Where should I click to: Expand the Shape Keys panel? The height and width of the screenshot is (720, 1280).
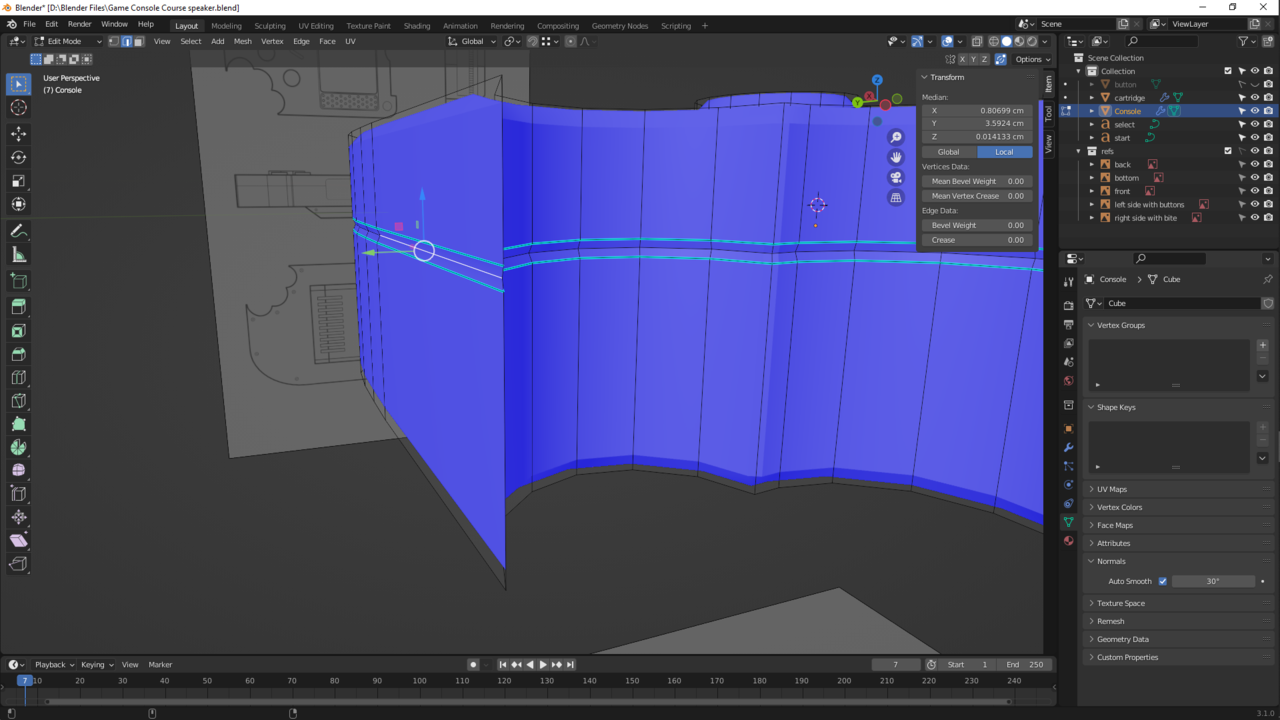coord(1115,407)
